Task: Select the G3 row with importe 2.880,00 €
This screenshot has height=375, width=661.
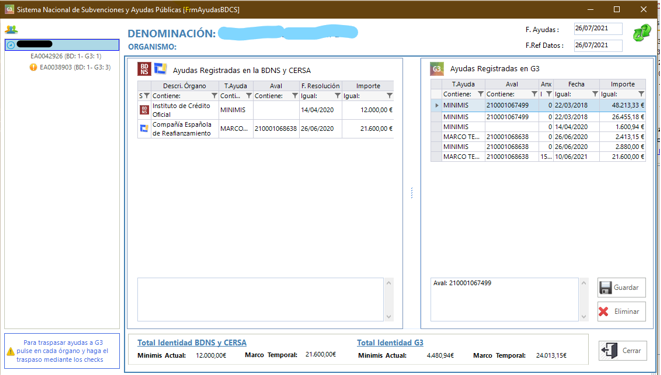Action: [x=538, y=147]
